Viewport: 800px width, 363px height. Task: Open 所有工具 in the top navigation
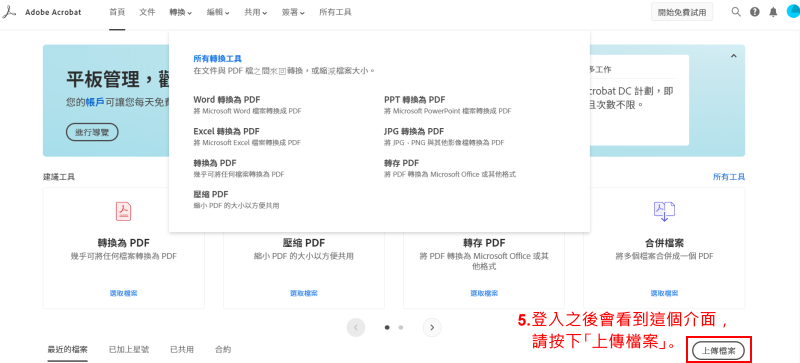point(335,12)
